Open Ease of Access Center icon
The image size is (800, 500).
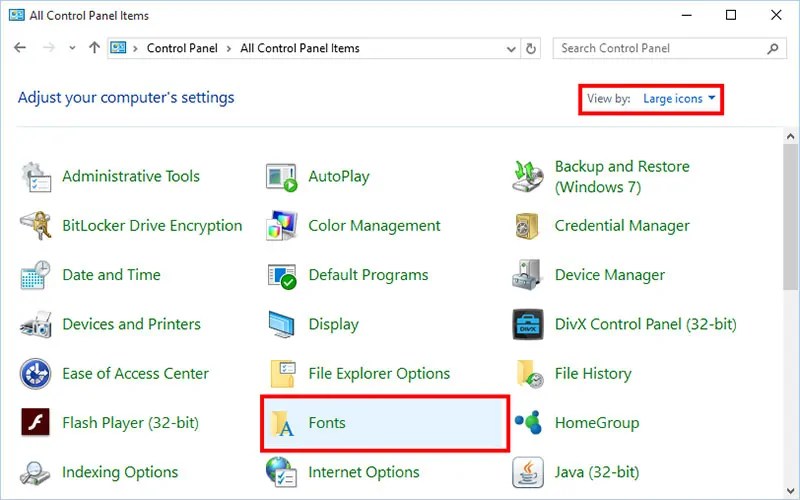(x=35, y=373)
